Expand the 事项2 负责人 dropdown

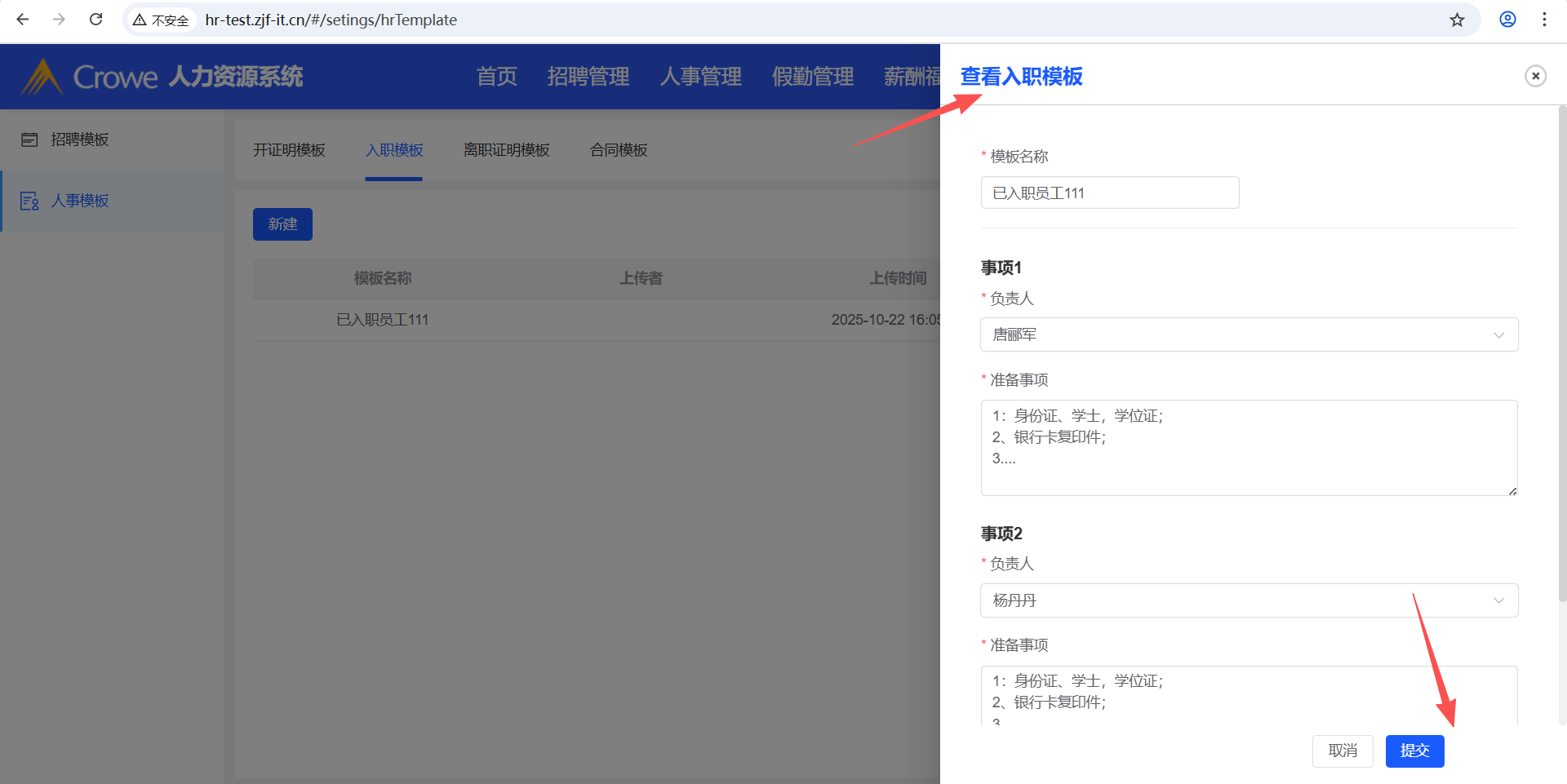[1249, 600]
